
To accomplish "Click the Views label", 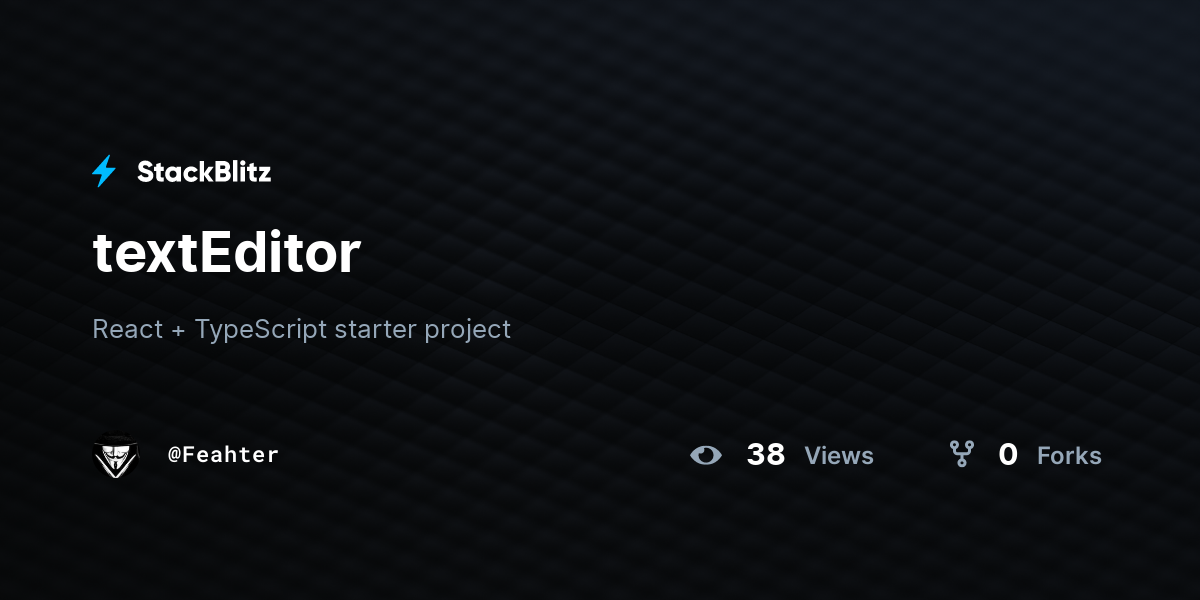I will tap(839, 456).
